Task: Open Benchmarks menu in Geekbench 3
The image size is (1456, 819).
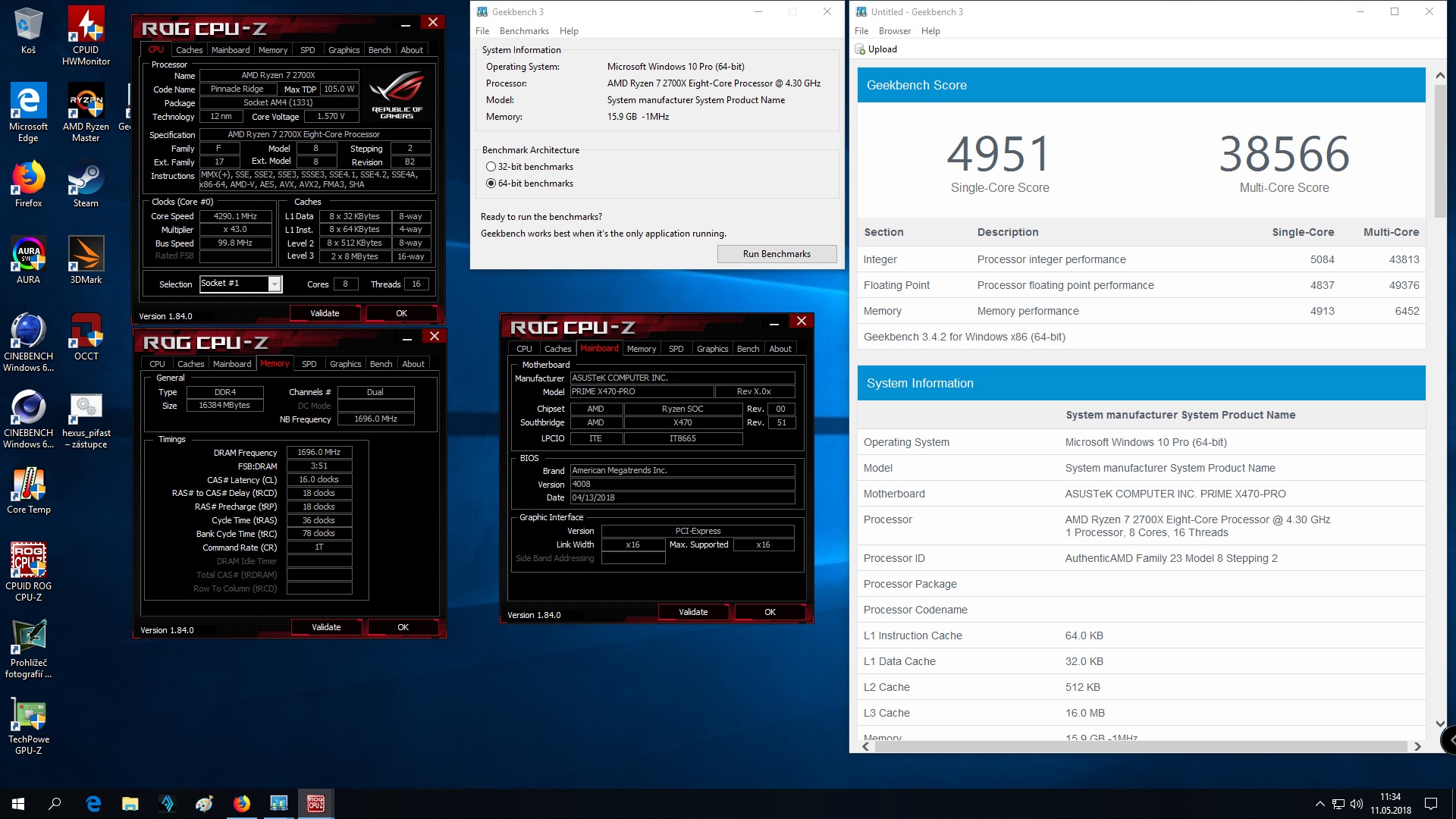Action: coord(524,31)
